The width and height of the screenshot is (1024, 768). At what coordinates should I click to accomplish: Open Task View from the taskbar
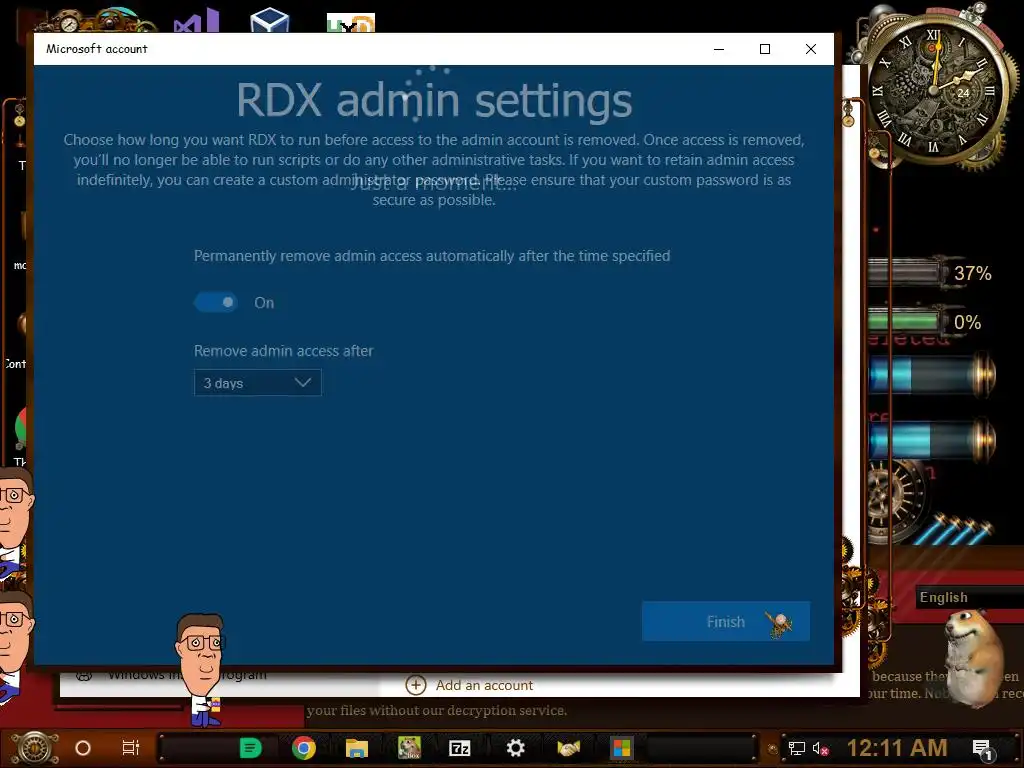click(131, 748)
